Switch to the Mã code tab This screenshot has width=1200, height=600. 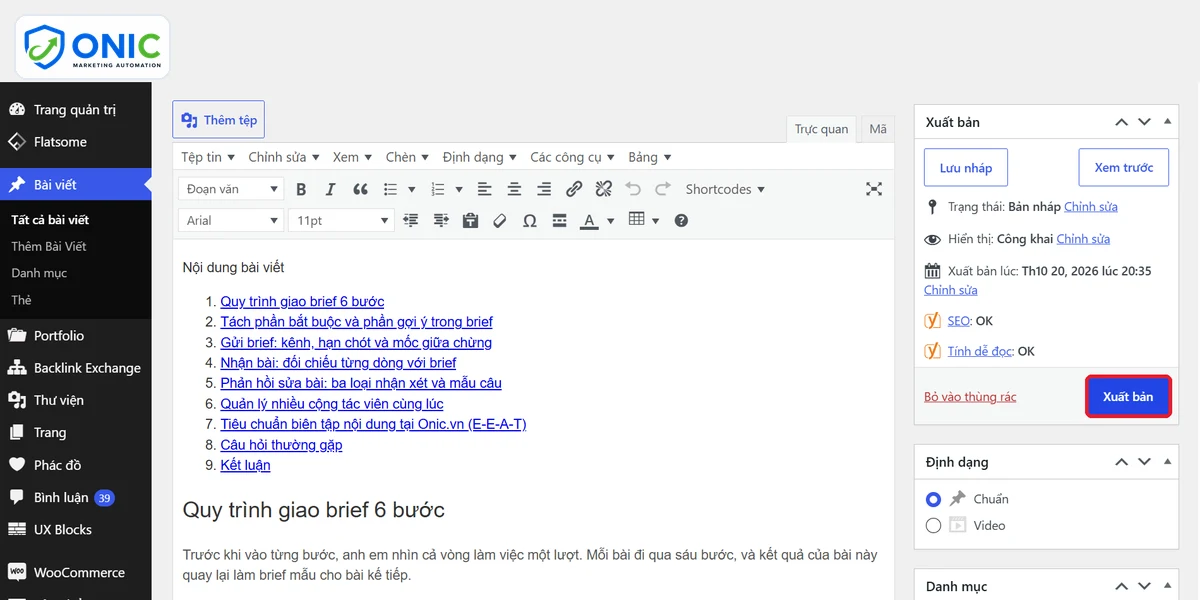tap(877, 129)
